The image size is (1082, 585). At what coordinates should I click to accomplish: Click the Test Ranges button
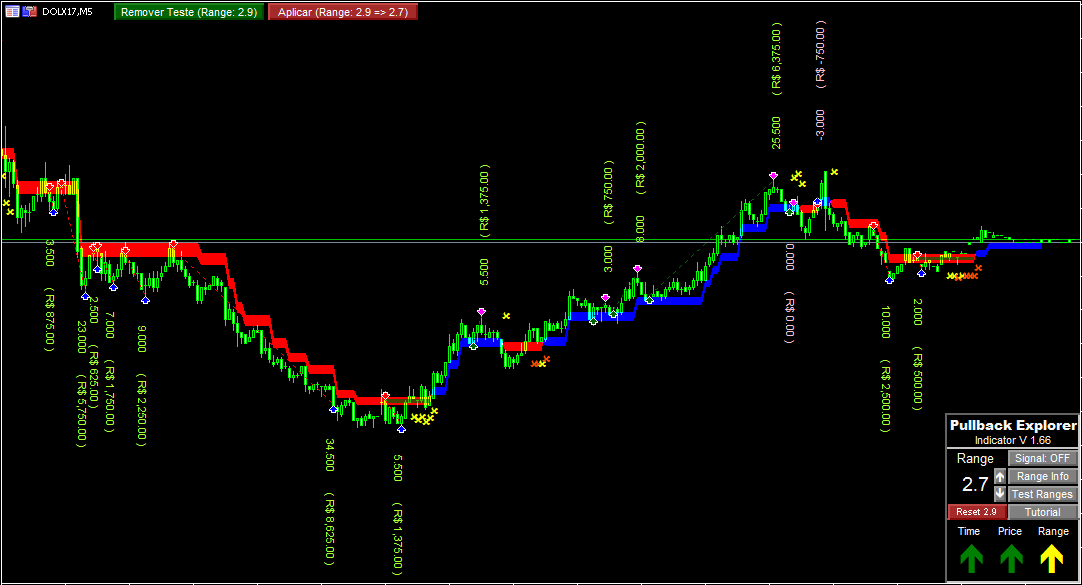point(1042,494)
